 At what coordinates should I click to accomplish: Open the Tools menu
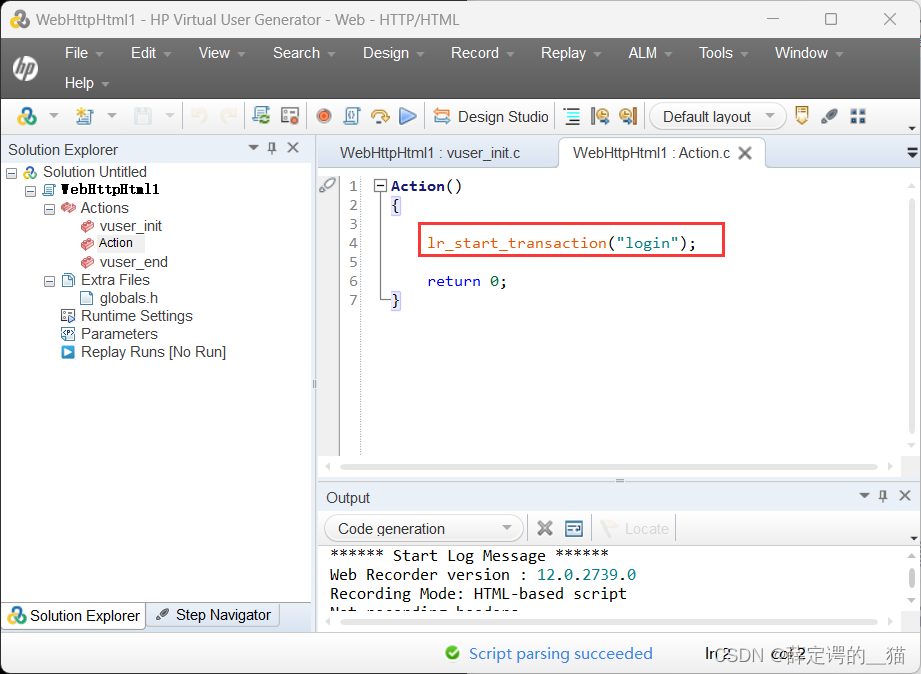723,53
